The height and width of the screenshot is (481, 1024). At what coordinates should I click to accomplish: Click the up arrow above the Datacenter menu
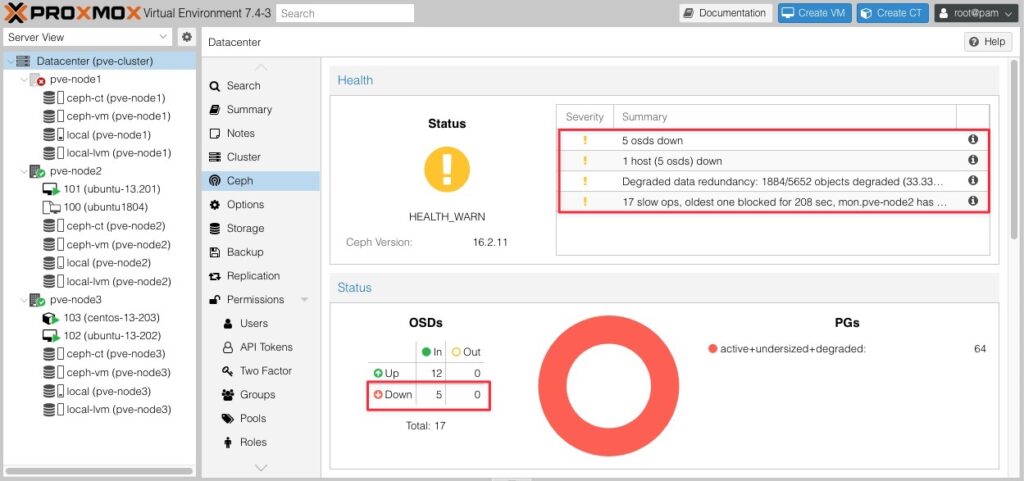261,67
